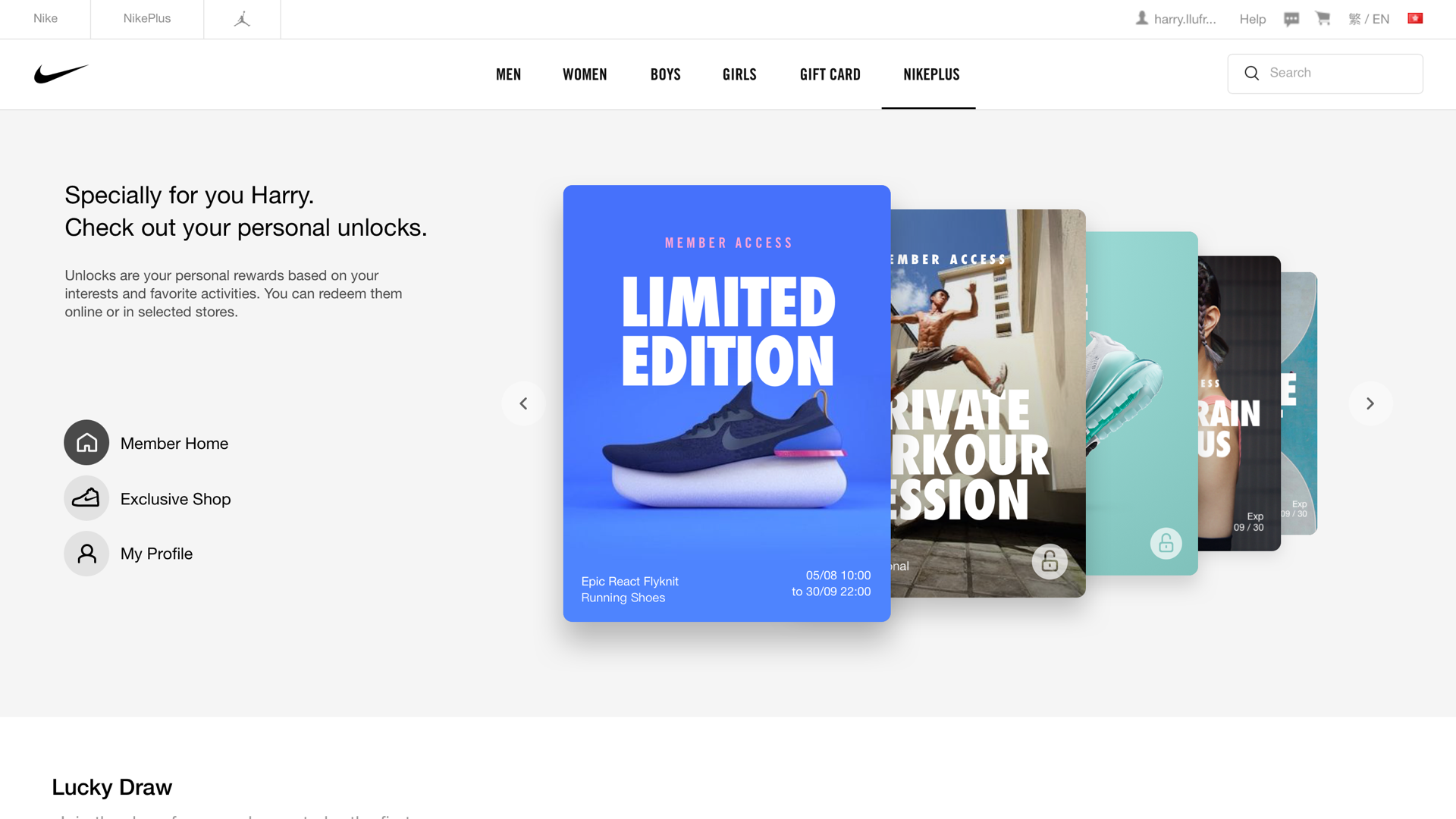Open Member Home link text
Image resolution: width=1456 pixels, height=819 pixels.
[174, 443]
